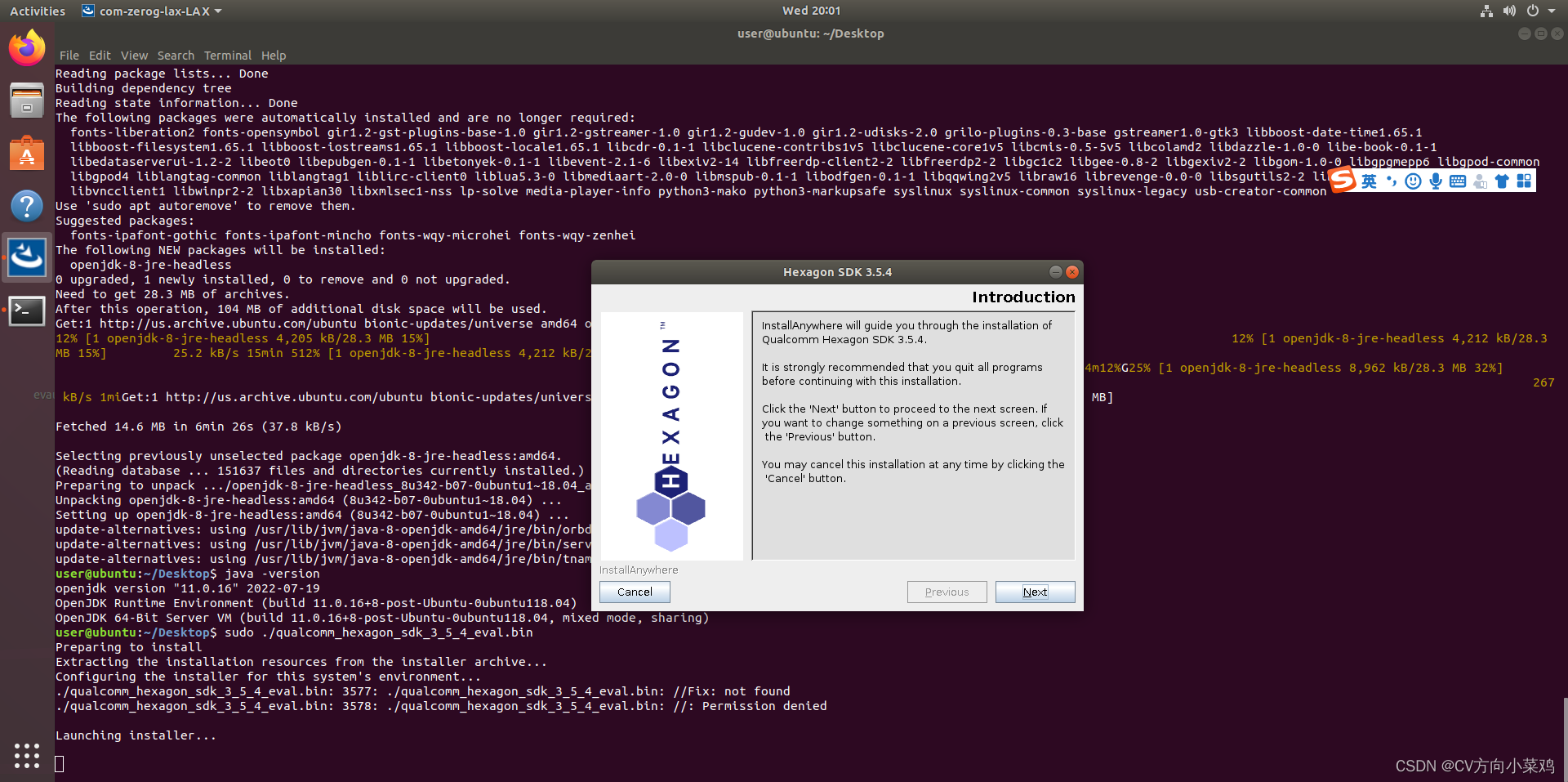Click Activities in the top bar
This screenshot has width=1568, height=782.
pyautogui.click(x=38, y=11)
